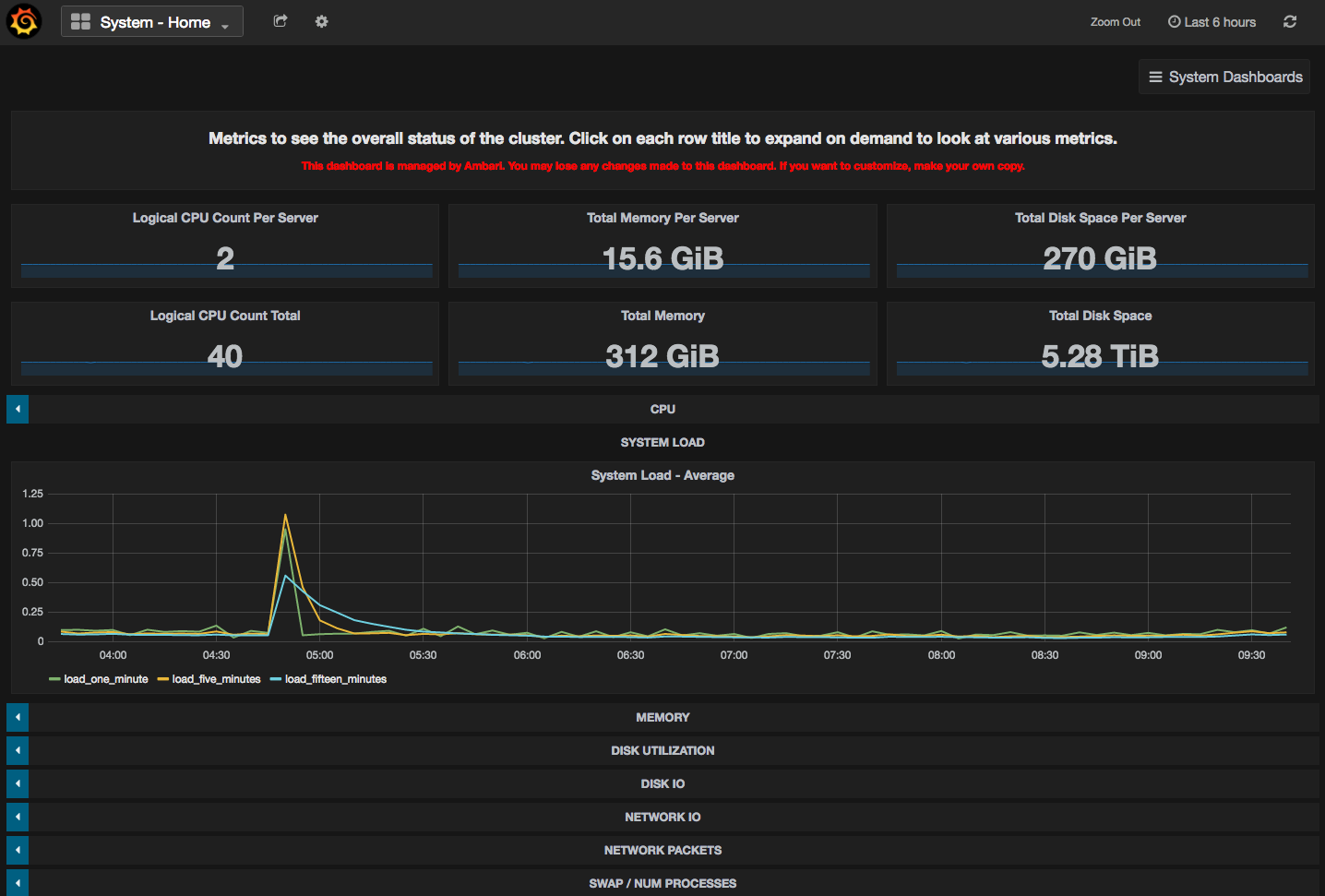Screen dimensions: 1325x896
Task: Expand the NETWORK PACKETS row arrow
Action: 18,850
